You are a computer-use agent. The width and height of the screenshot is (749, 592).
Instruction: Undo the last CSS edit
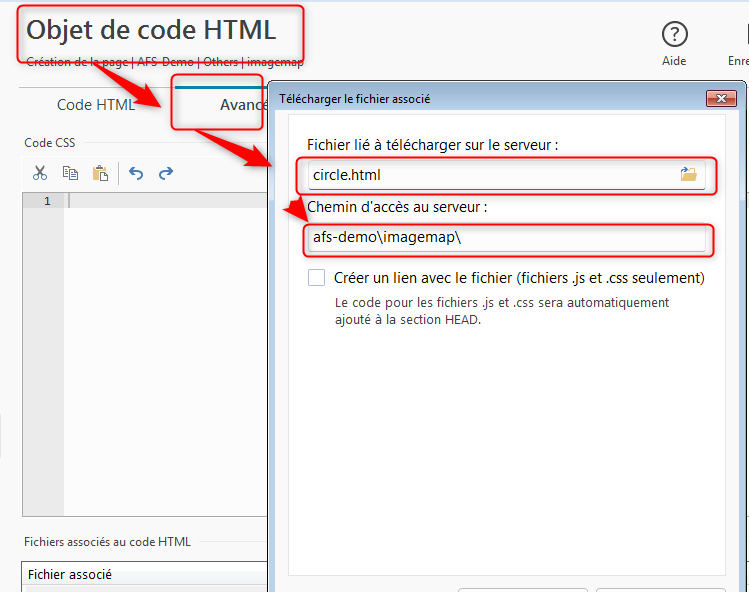[136, 173]
